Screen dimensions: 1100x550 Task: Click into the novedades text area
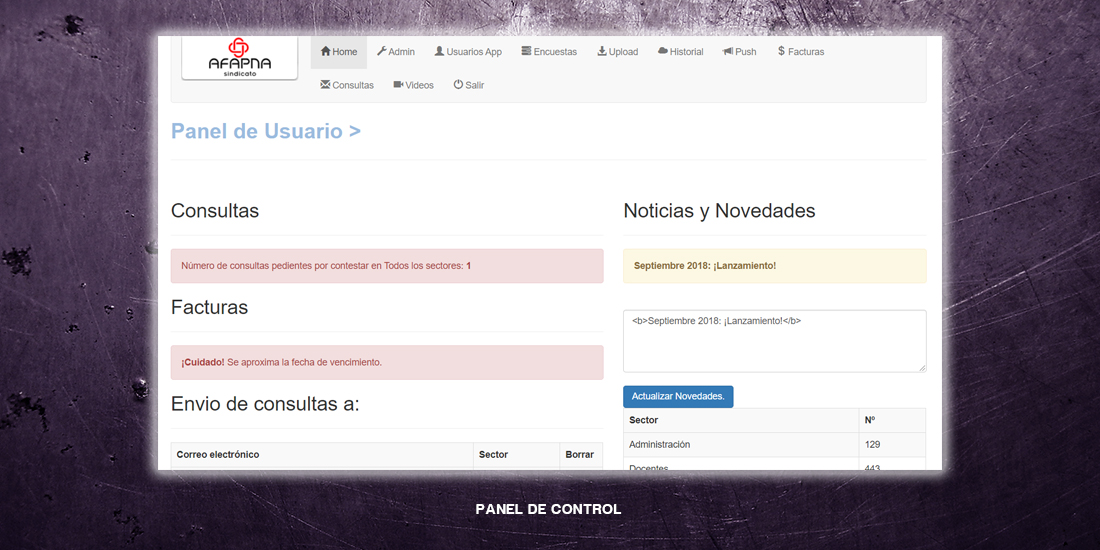click(774, 341)
